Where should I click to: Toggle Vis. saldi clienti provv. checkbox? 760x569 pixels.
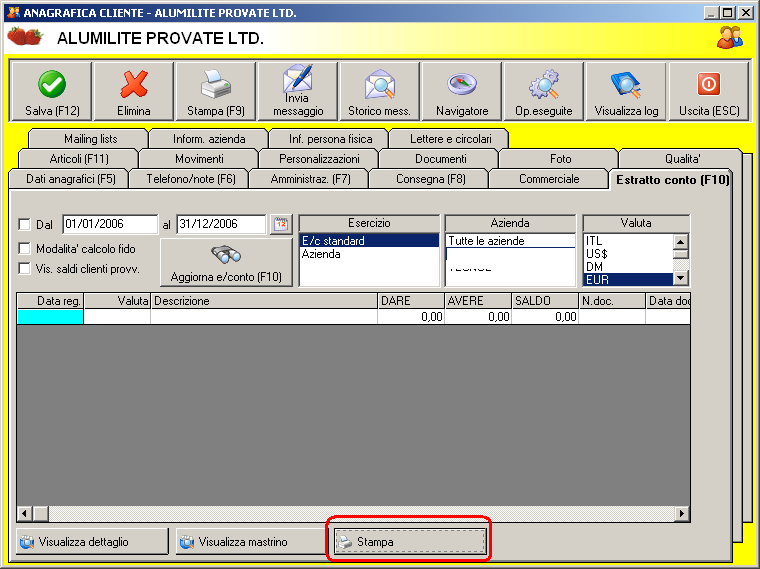coord(24,269)
